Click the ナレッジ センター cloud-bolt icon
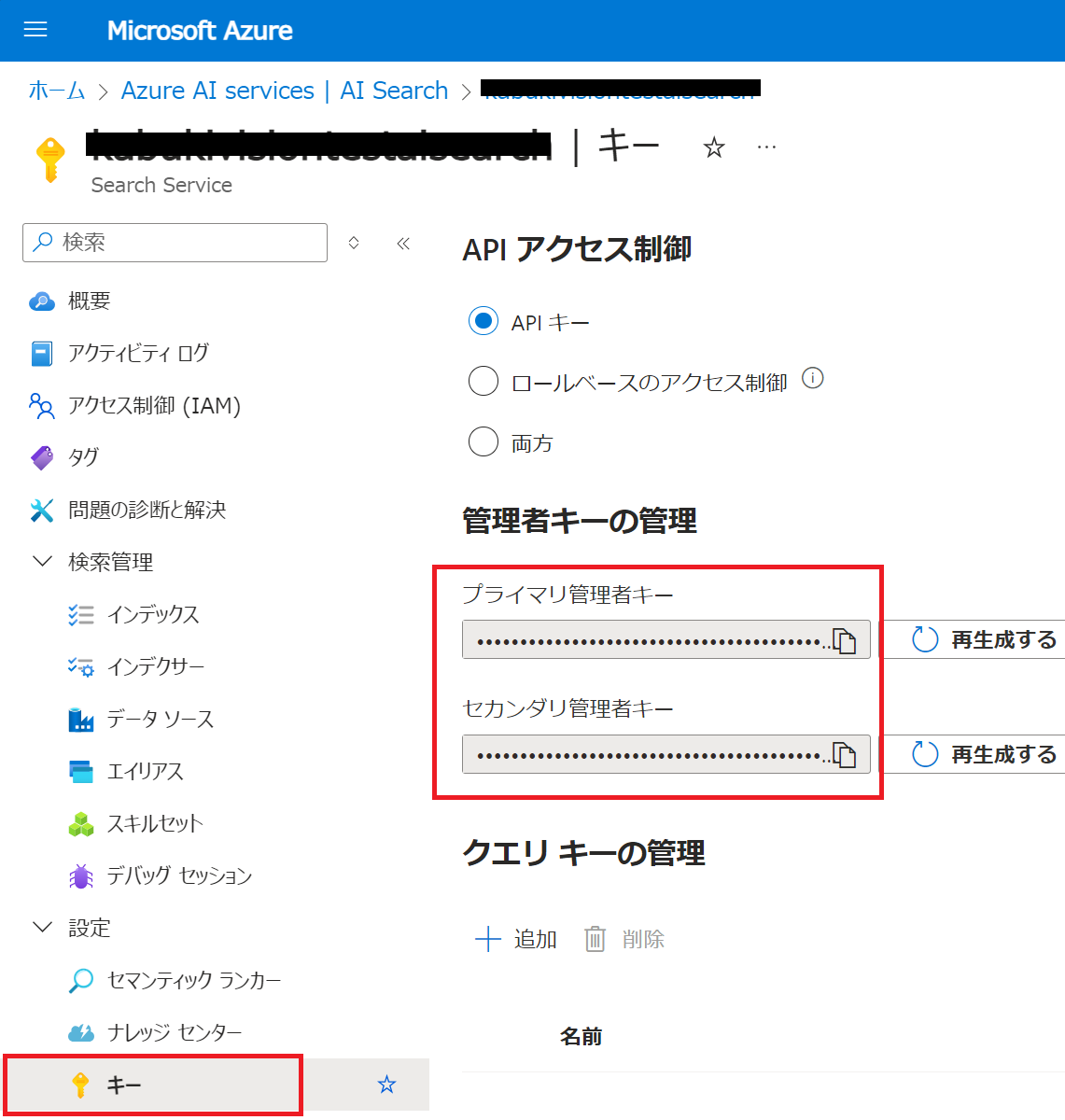Image resolution: width=1065 pixels, height=1120 pixels. [x=81, y=1032]
